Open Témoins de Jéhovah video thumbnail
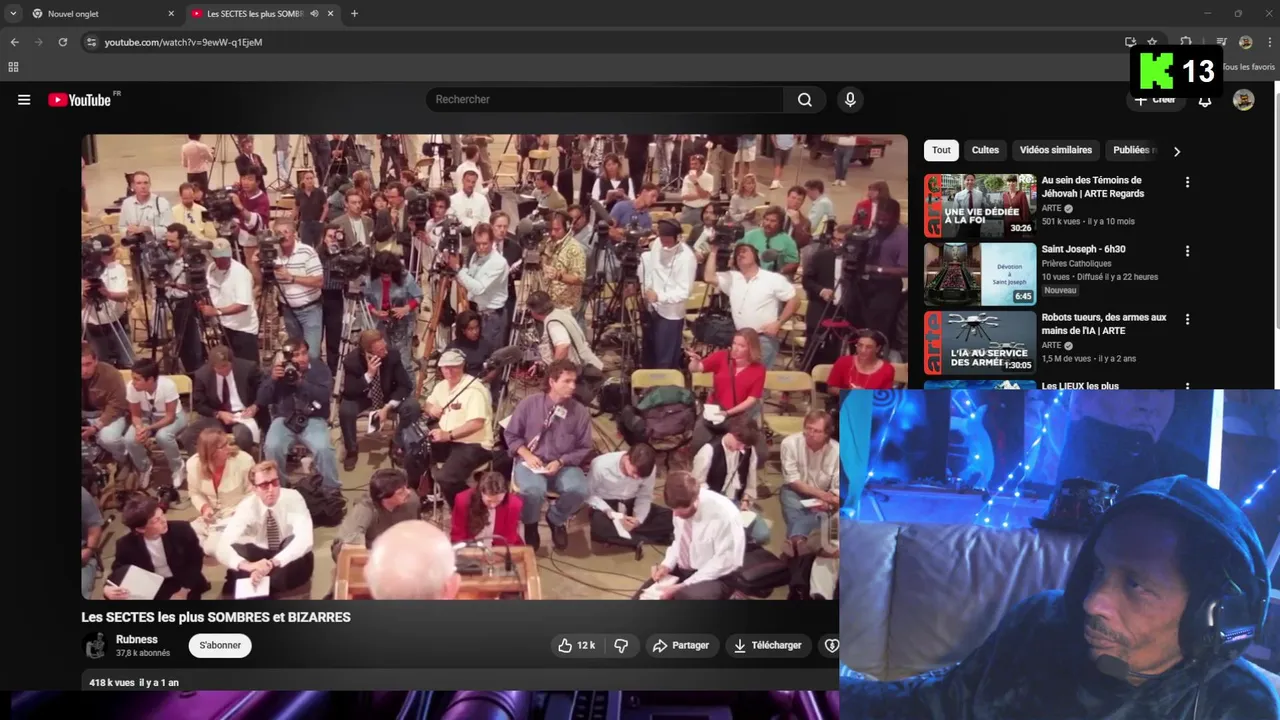The image size is (1280, 720). [980, 205]
